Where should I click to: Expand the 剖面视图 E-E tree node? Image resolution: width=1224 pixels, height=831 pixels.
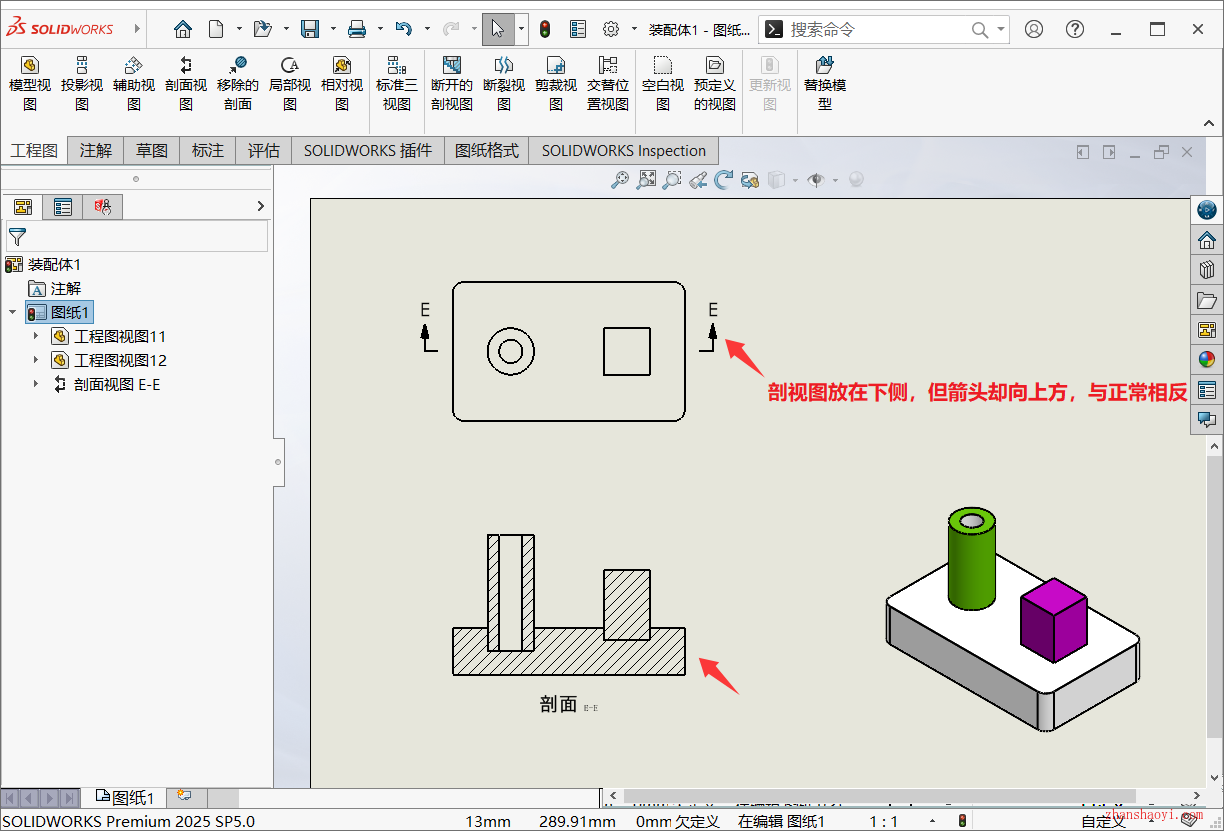[36, 384]
